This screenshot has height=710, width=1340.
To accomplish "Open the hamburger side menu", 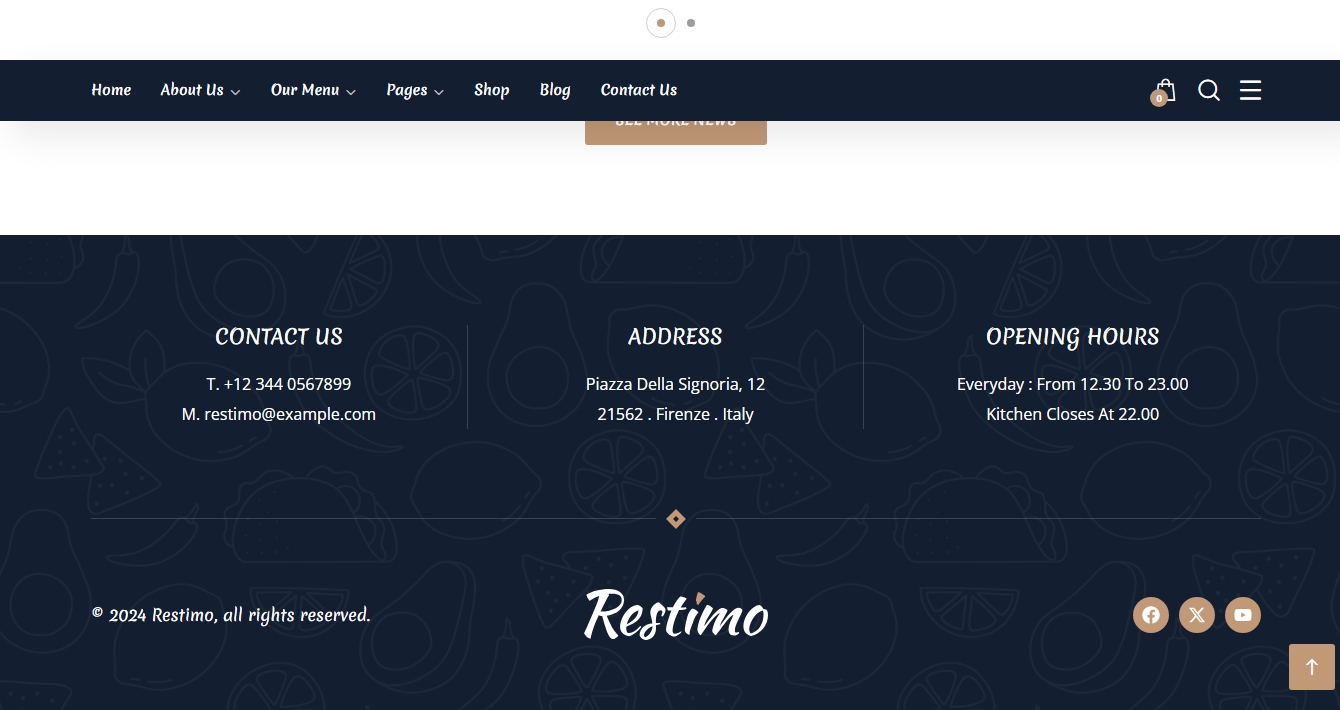I will (1250, 90).
